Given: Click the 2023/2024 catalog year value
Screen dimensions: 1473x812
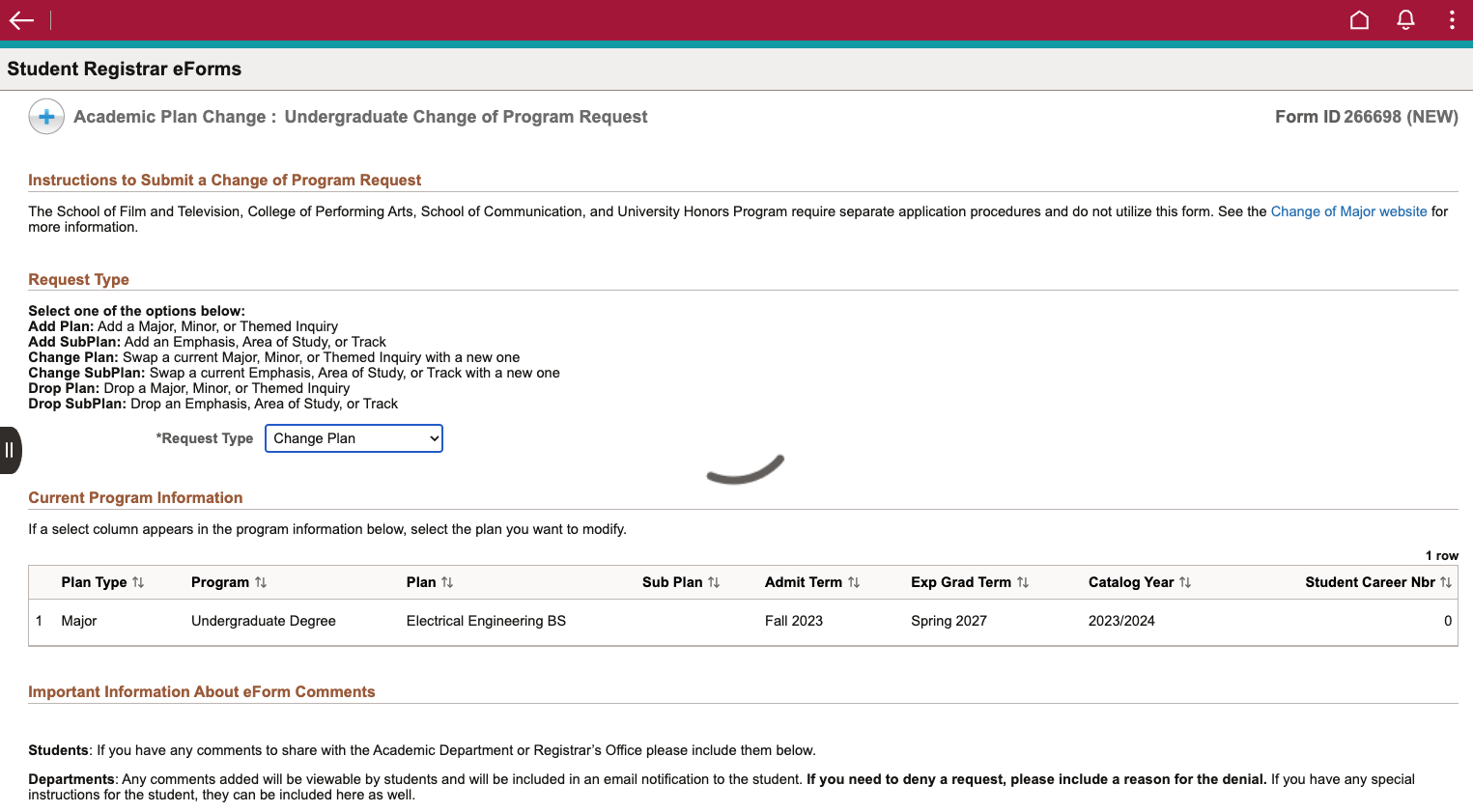Looking at the screenshot, I should pyautogui.click(x=1121, y=621).
